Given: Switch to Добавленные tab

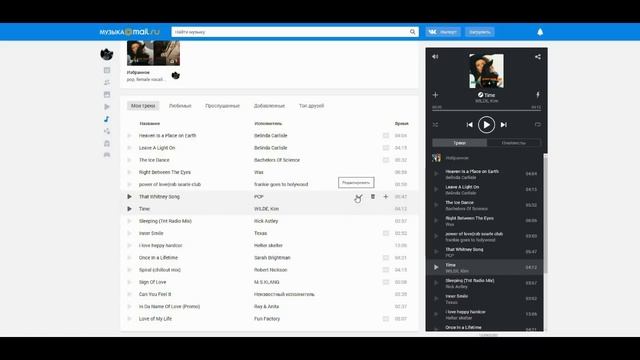Looking at the screenshot, I should pyautogui.click(x=269, y=106).
